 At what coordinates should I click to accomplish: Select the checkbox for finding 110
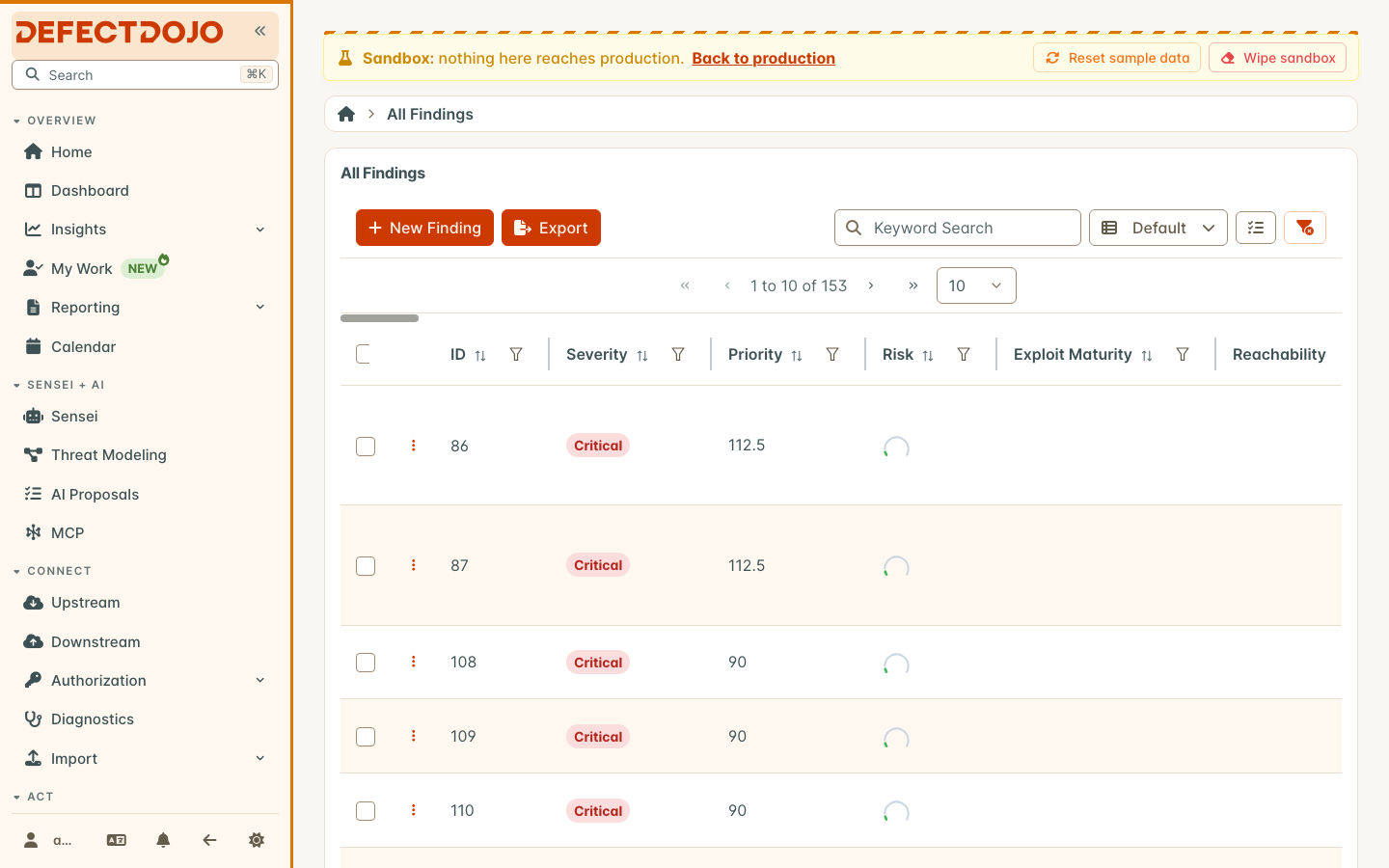tap(366, 811)
